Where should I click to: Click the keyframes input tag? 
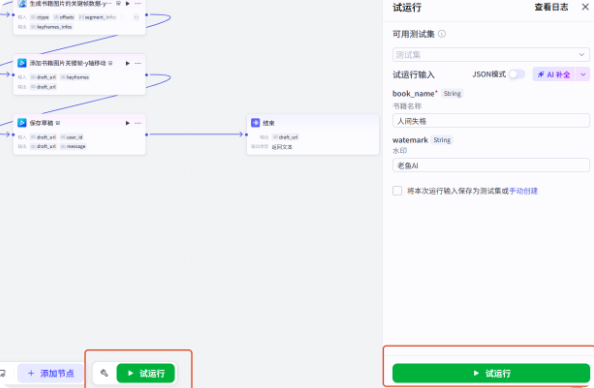(75, 77)
